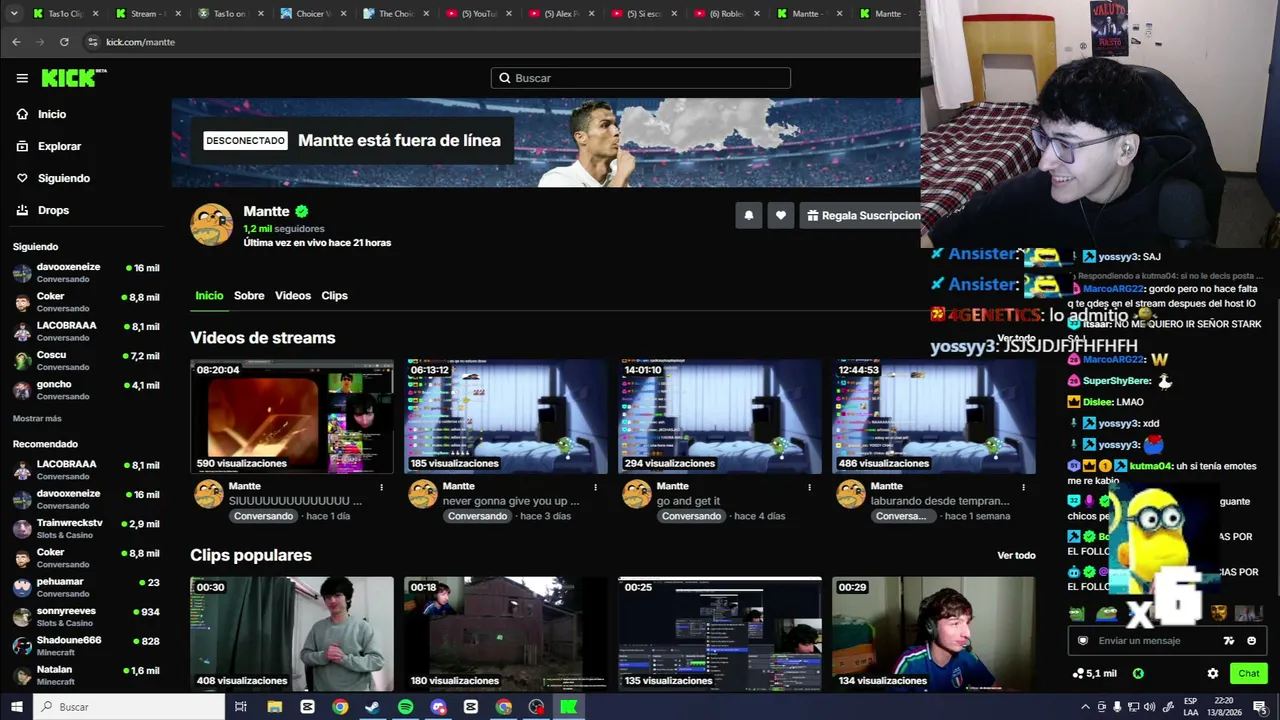
Task: Open options menu for 'go and get it' video
Action: 809,487
